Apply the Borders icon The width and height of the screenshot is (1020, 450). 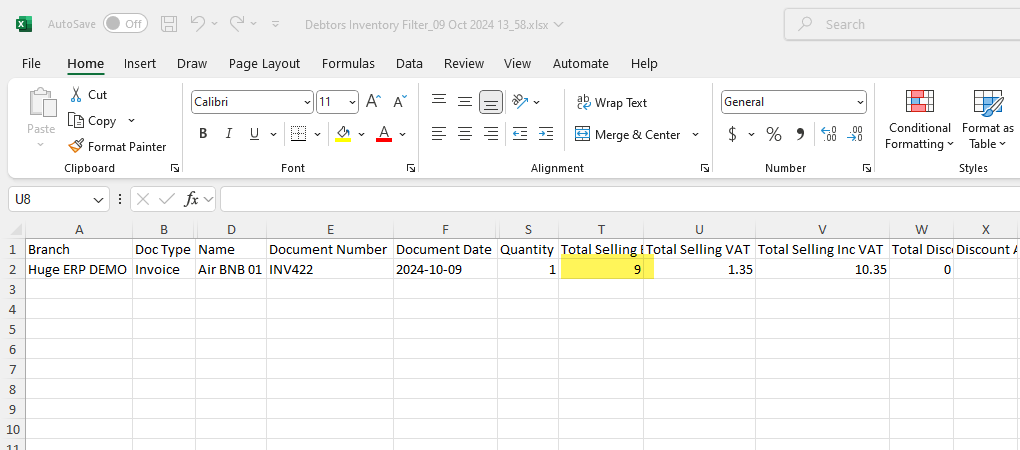pyautogui.click(x=298, y=134)
